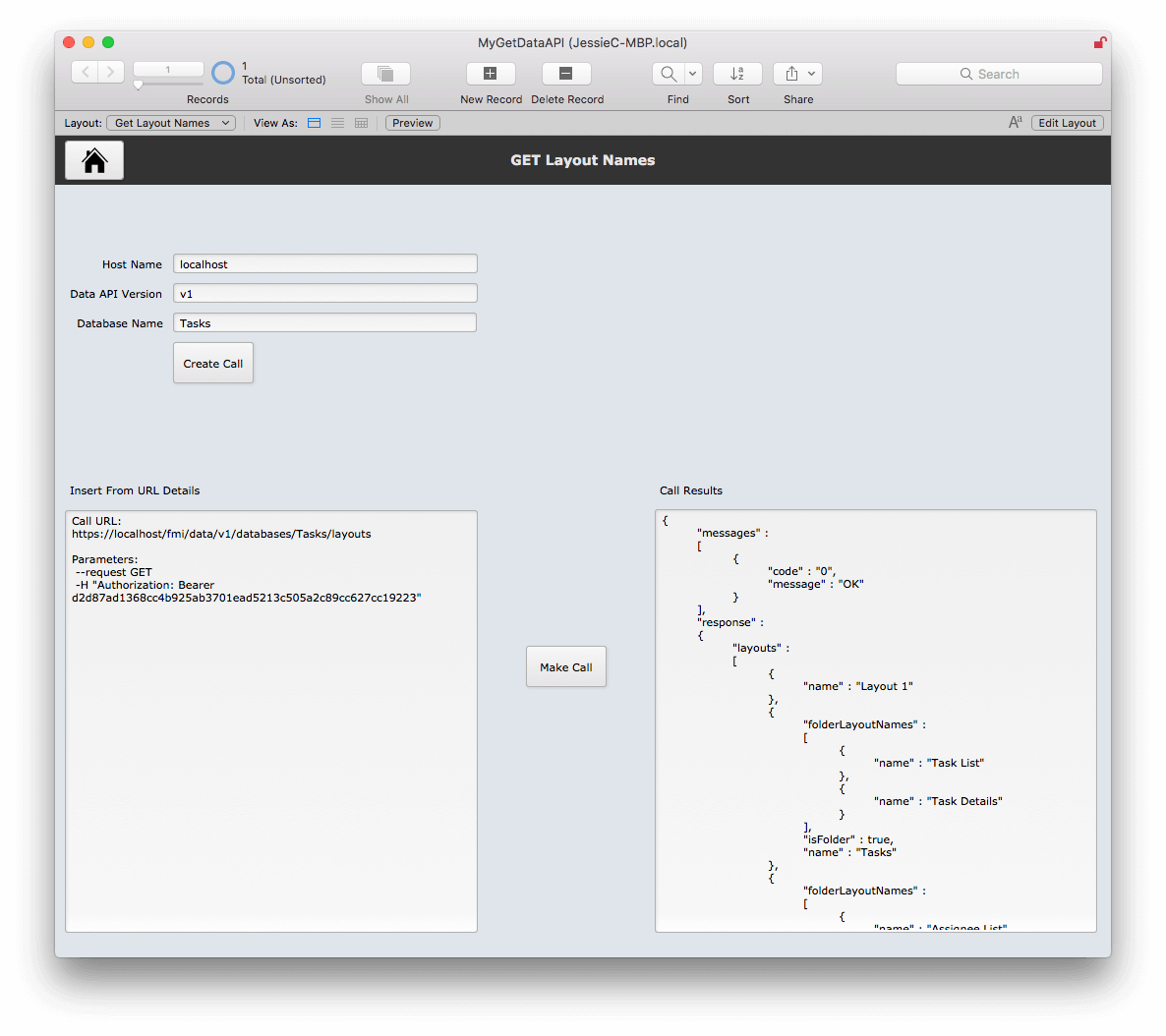Toggle Form view mode
Image resolution: width=1166 pixels, height=1036 pixels.
coord(314,122)
